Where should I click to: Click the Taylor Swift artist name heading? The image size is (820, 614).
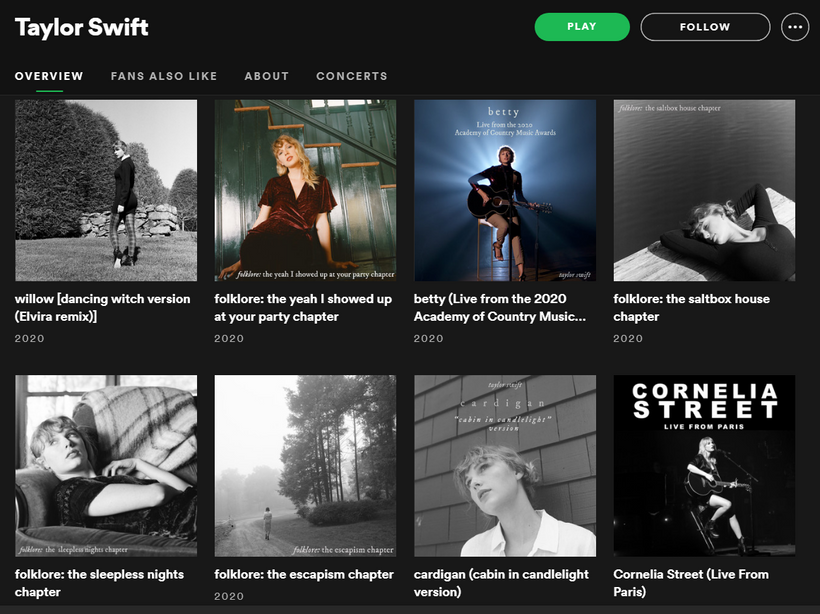point(82,27)
